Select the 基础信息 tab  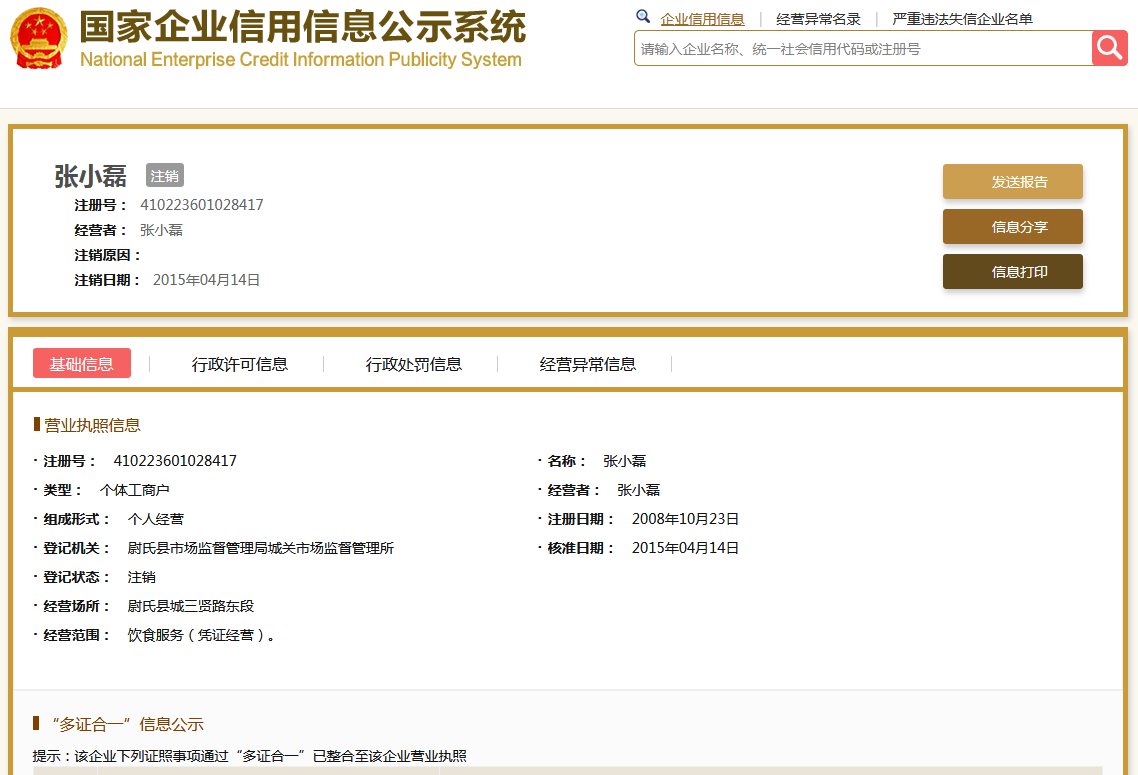(x=82, y=364)
